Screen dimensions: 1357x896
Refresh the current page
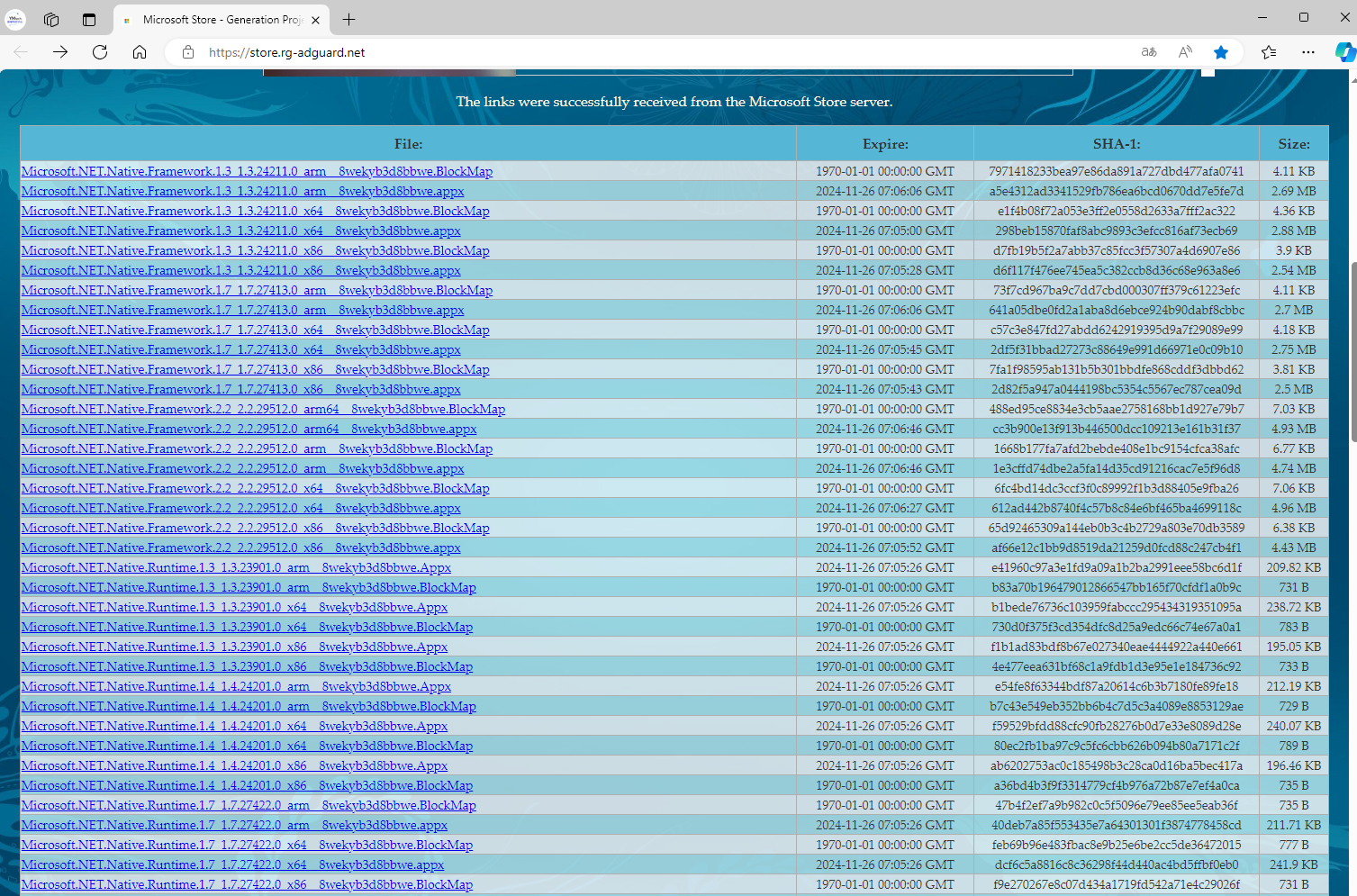click(100, 52)
